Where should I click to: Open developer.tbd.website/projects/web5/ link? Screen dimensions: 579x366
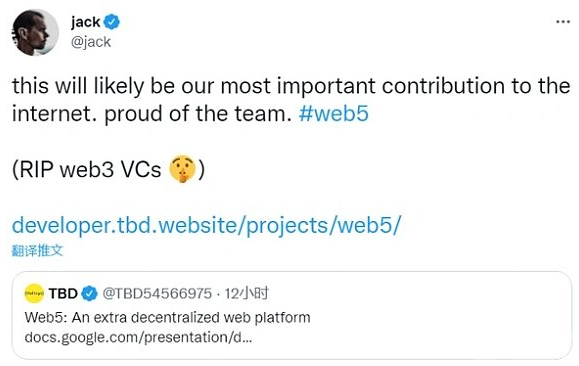206,225
